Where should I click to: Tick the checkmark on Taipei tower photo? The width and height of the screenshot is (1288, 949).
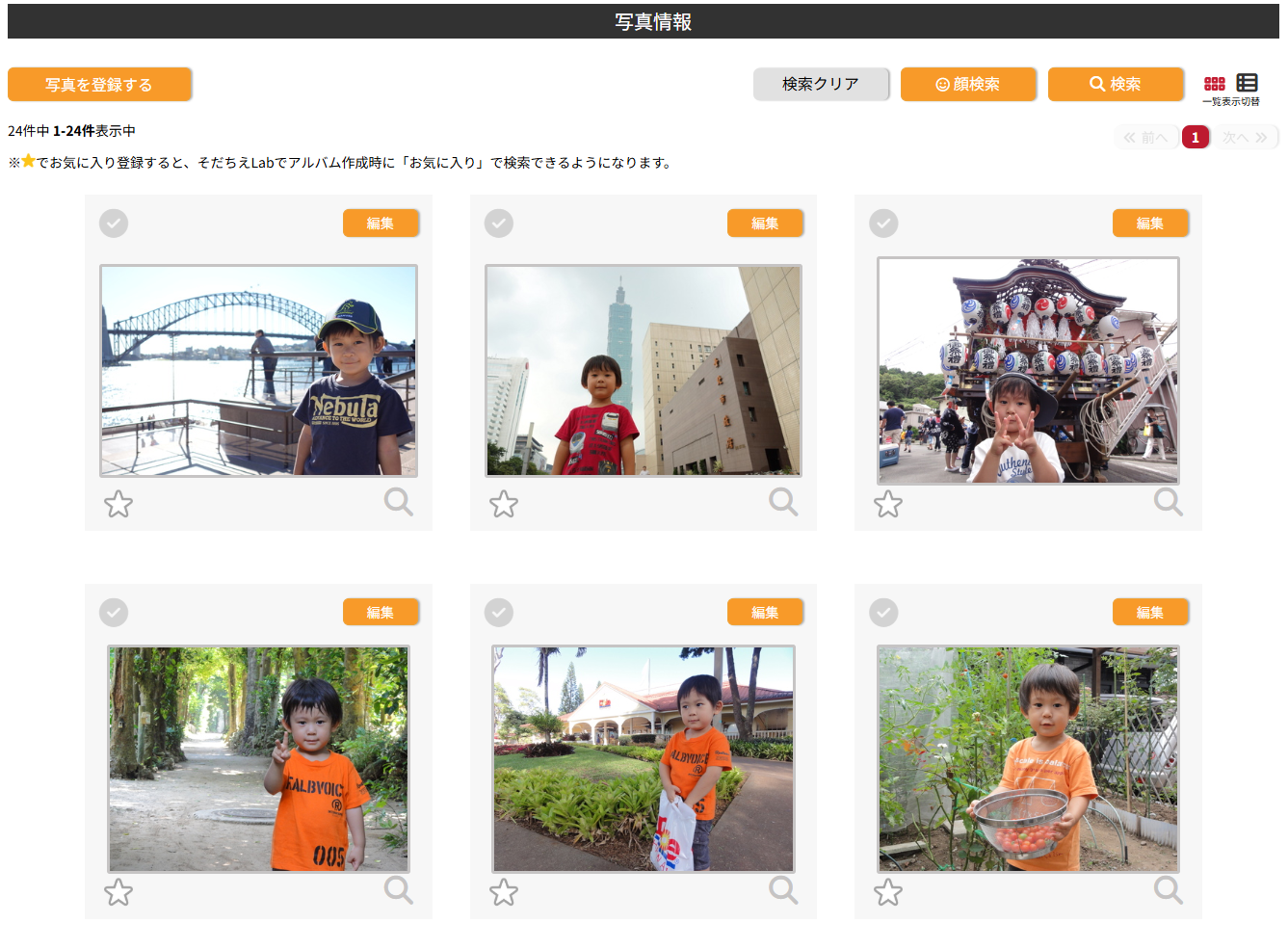(499, 224)
